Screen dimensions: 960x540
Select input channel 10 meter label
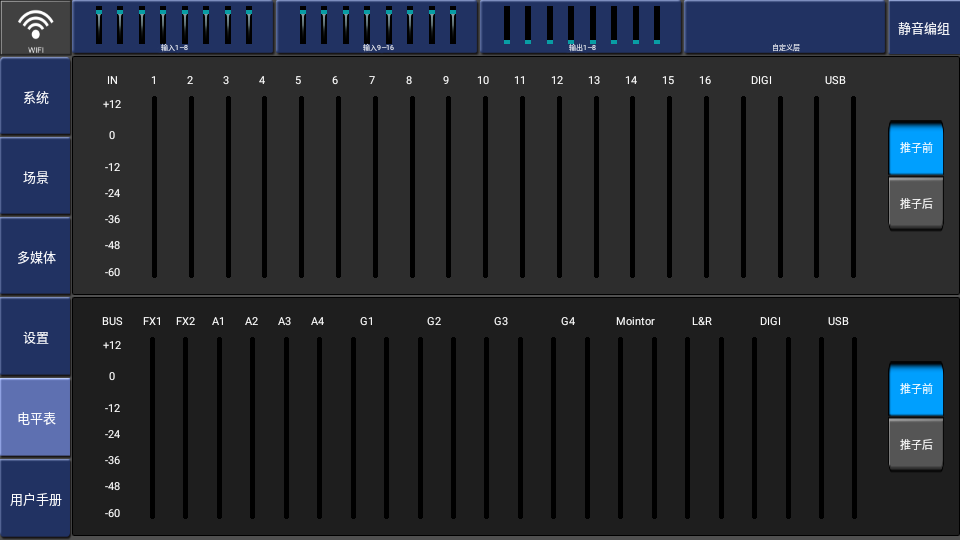pyautogui.click(x=483, y=80)
